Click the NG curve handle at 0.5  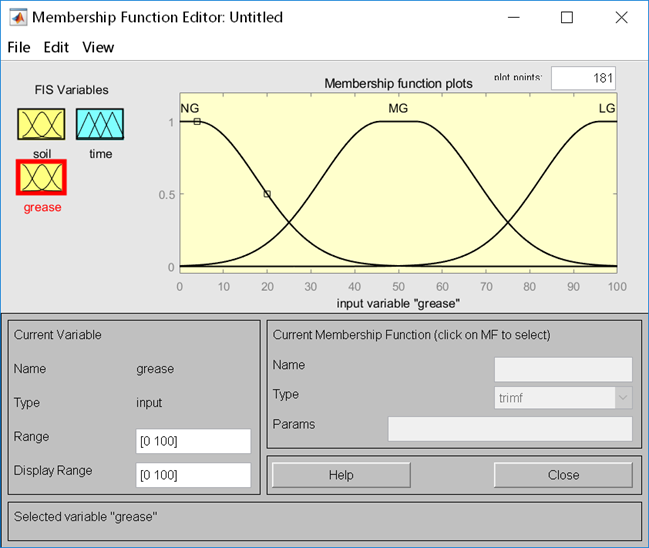[x=267, y=194]
